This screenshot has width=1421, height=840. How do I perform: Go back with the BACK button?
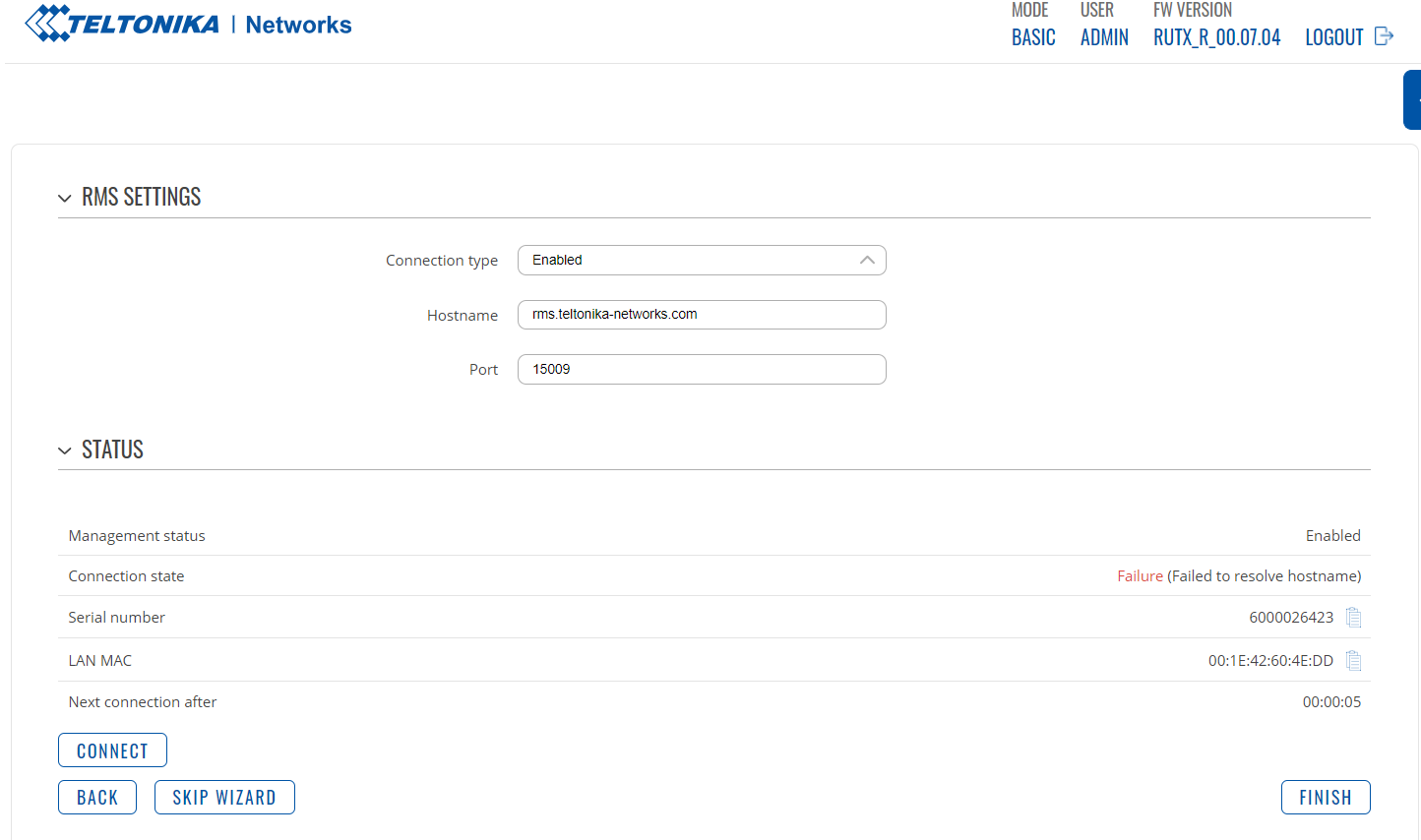point(97,798)
